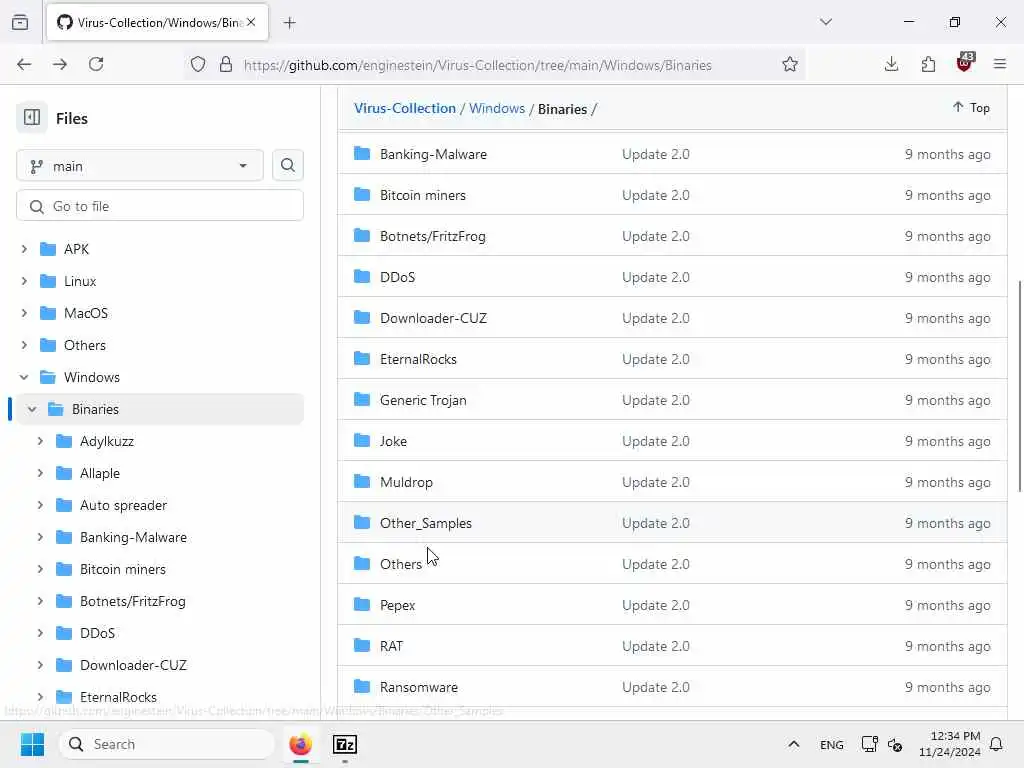
Task: Open the DDoS folder in list
Action: click(x=398, y=277)
